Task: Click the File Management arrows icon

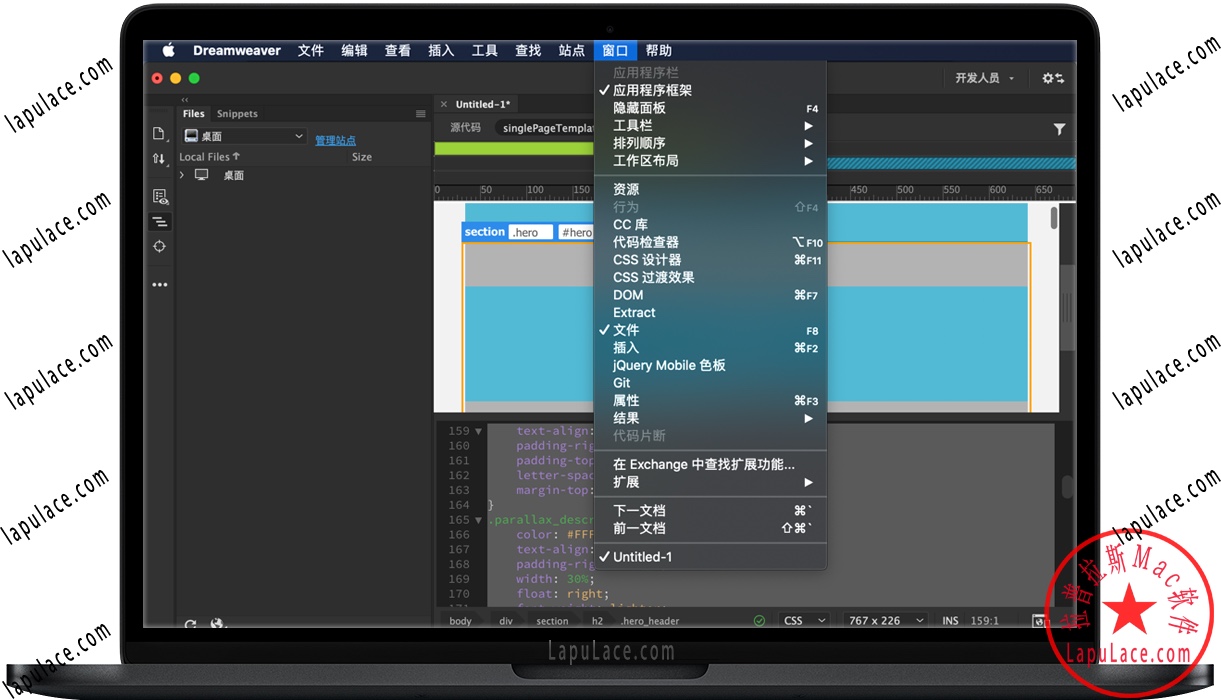Action: click(159, 159)
